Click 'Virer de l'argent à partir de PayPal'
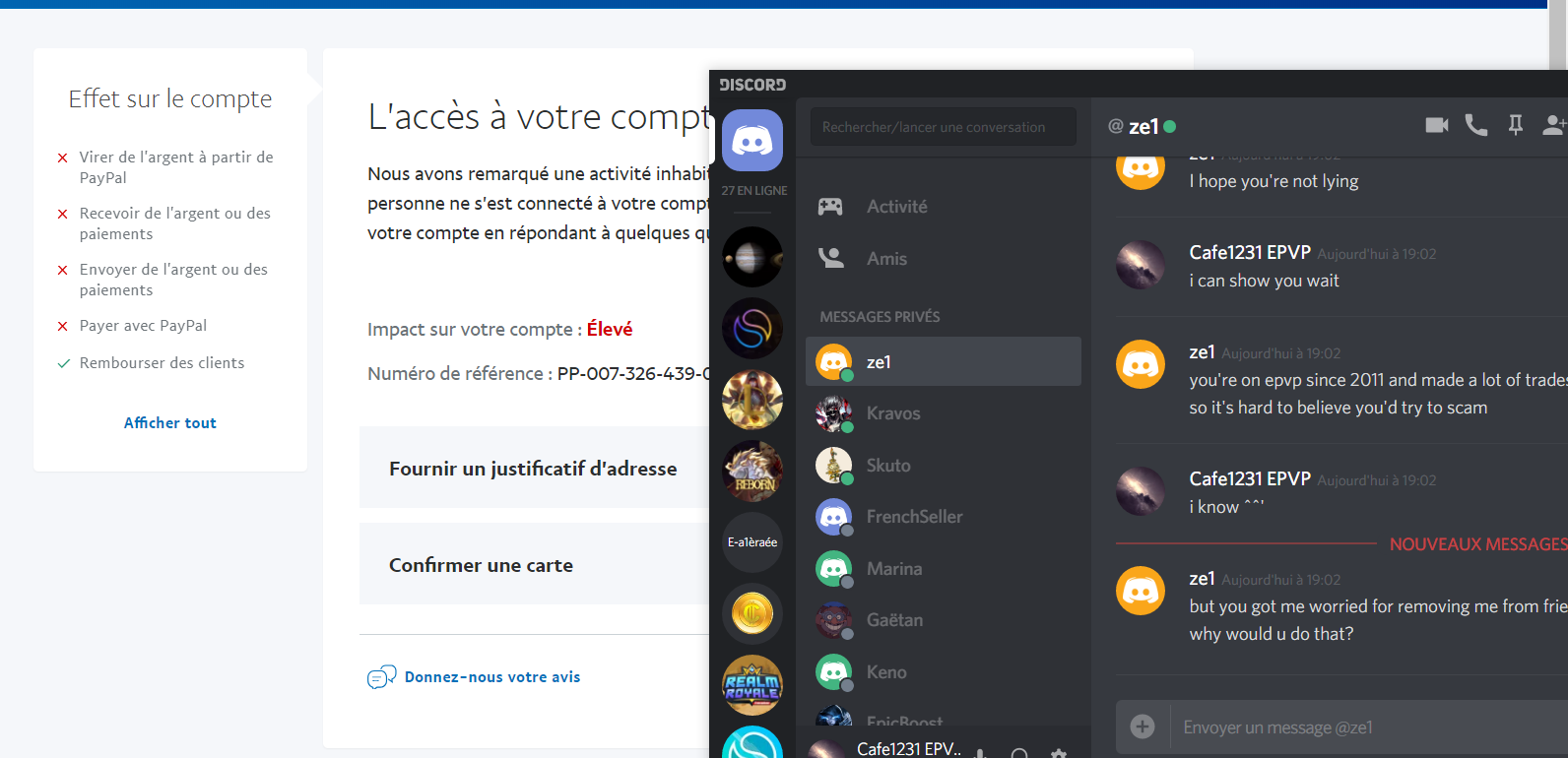Screen dimensions: 1568x758 pos(176,167)
